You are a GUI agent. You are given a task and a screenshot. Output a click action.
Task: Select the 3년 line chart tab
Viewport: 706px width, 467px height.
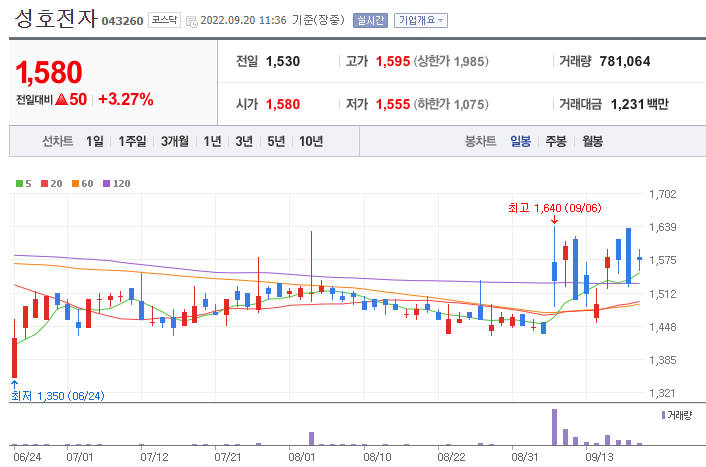click(244, 141)
